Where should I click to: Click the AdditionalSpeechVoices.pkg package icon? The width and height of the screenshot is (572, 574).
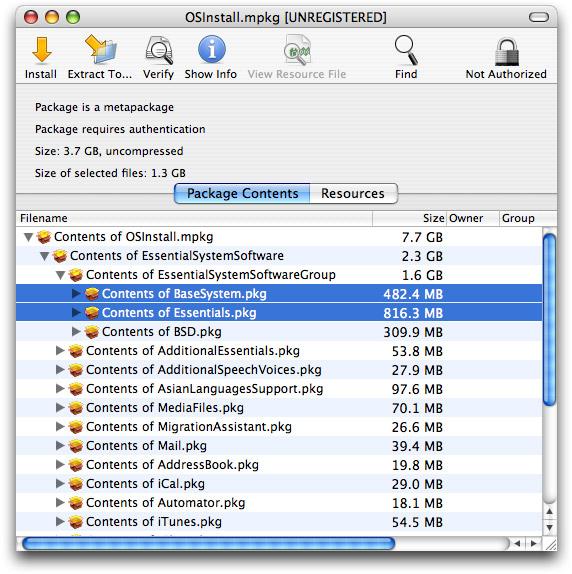[x=76, y=370]
